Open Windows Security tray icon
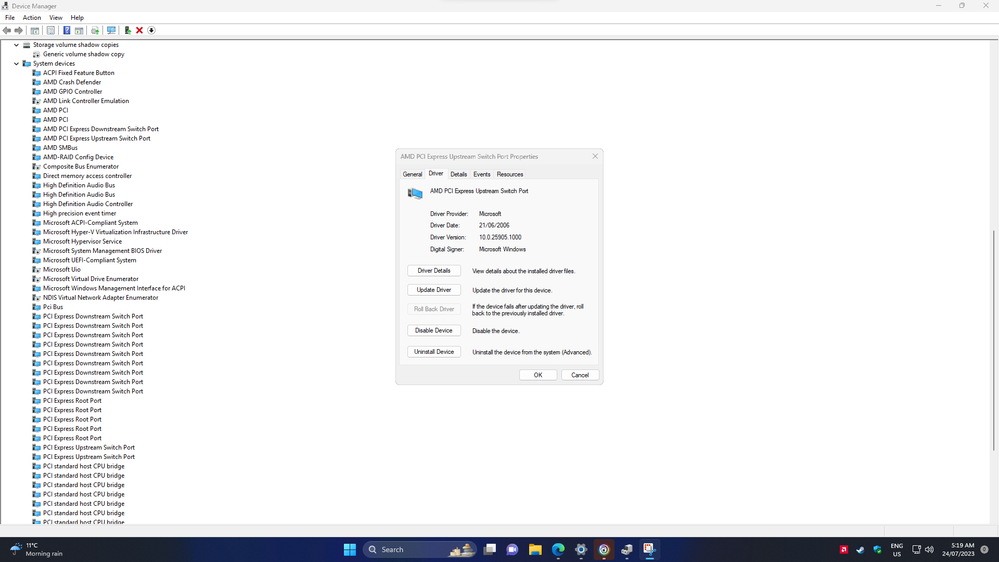The image size is (999, 562). (877, 549)
